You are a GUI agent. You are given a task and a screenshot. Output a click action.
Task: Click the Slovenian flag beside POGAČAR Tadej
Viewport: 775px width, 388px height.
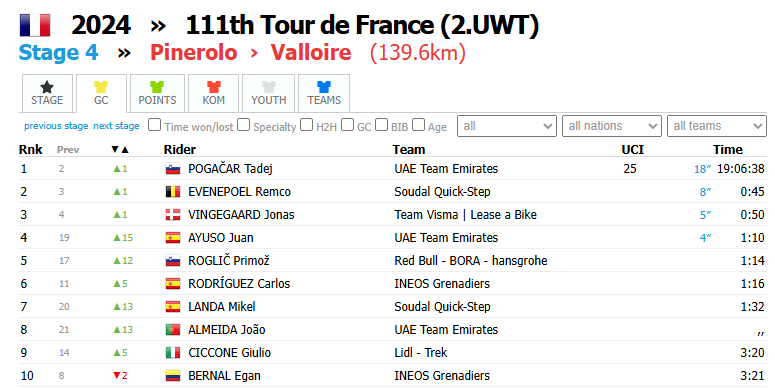[172, 169]
